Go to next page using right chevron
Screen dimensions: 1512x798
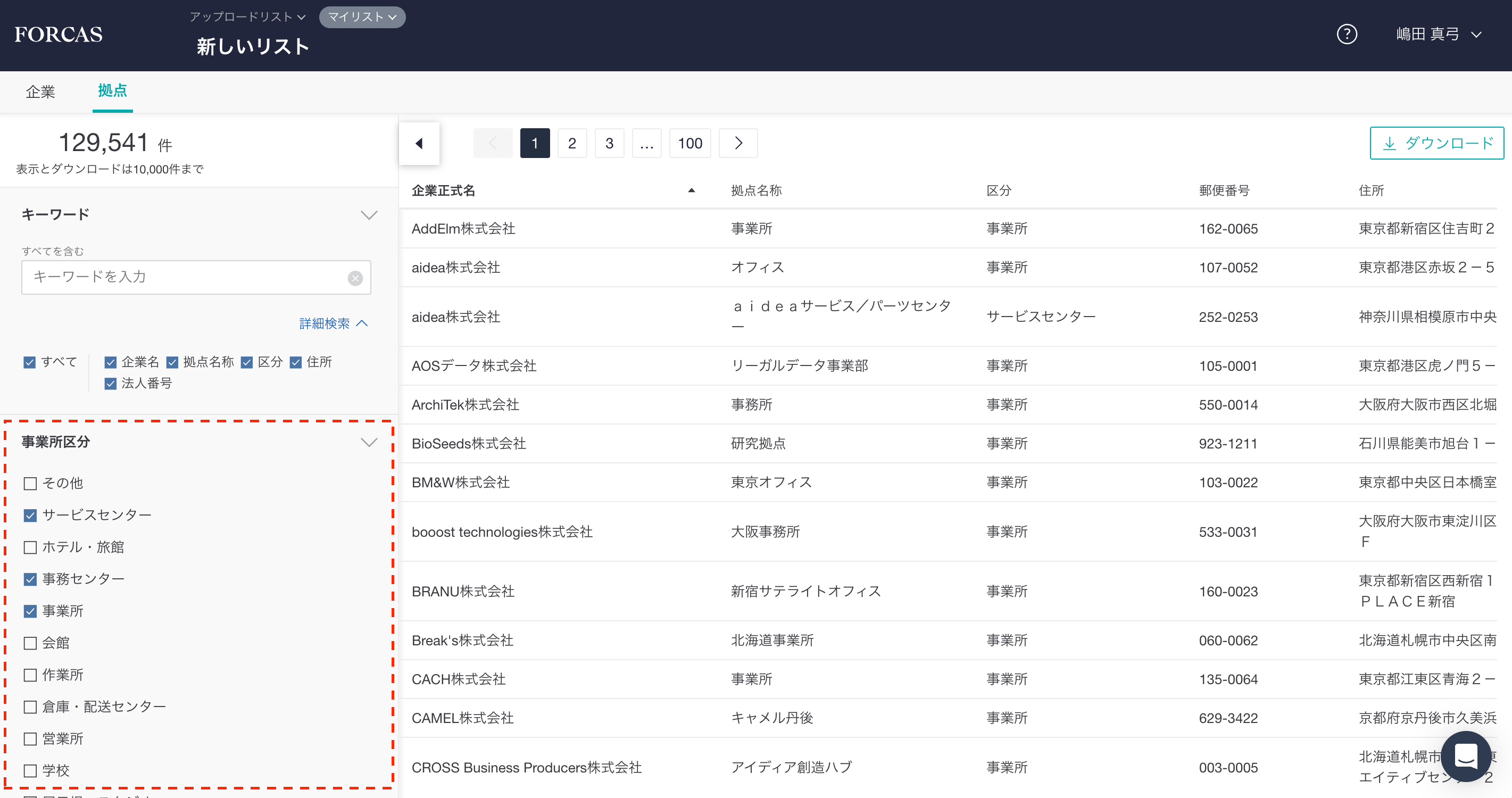click(x=738, y=143)
